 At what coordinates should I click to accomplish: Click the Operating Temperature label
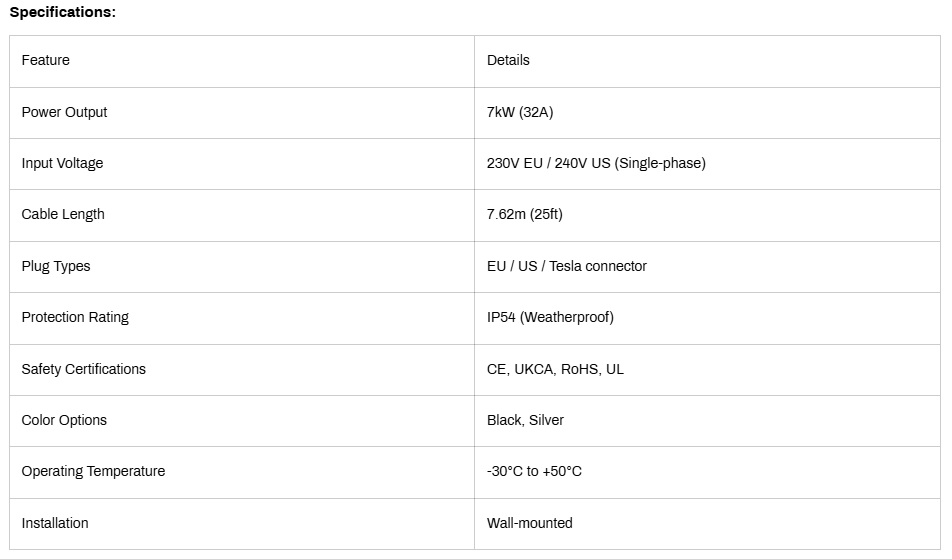coord(94,472)
